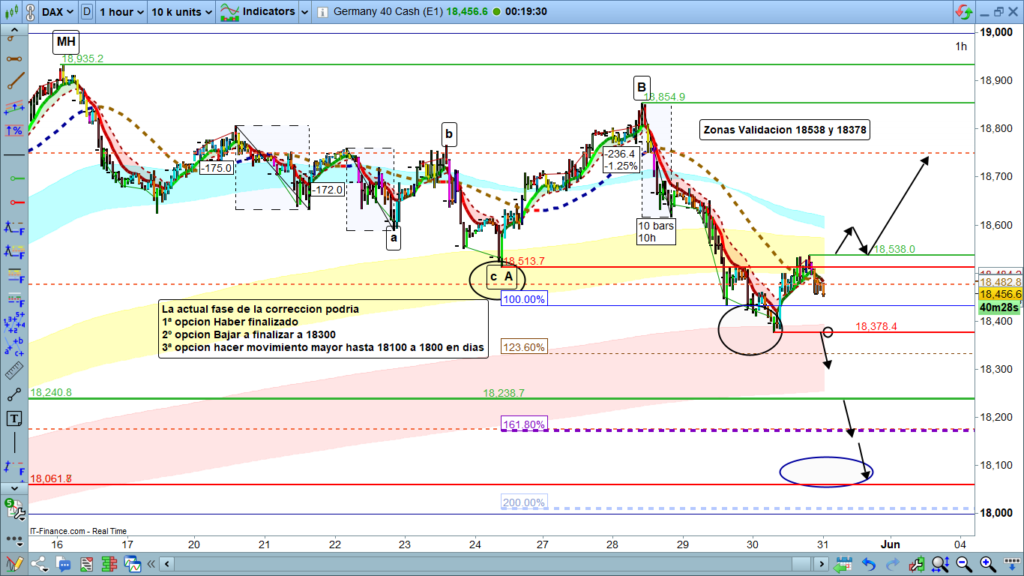
Task: Toggle the D daily mode button
Action: pyautogui.click(x=88, y=12)
